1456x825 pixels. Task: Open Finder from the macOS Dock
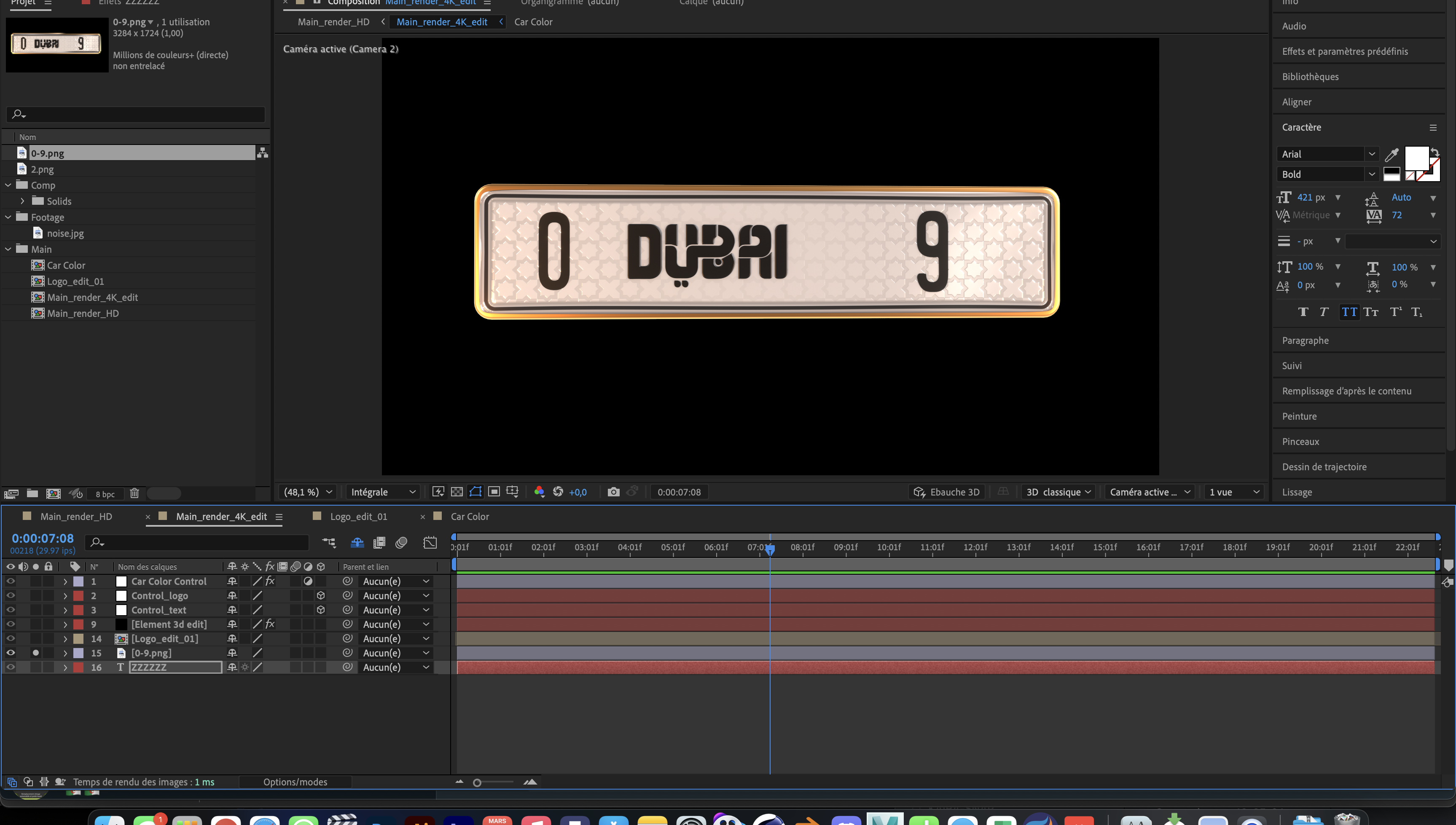[109, 820]
